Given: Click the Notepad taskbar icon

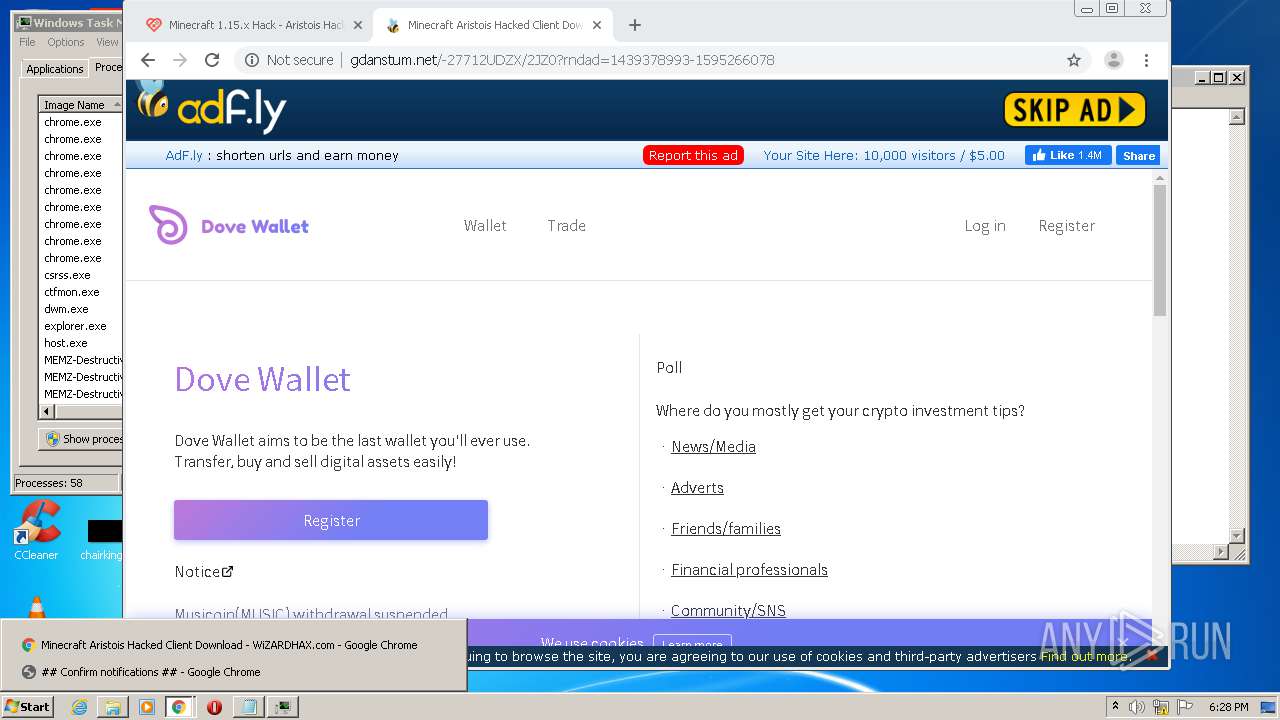Looking at the screenshot, I should click(x=248, y=707).
